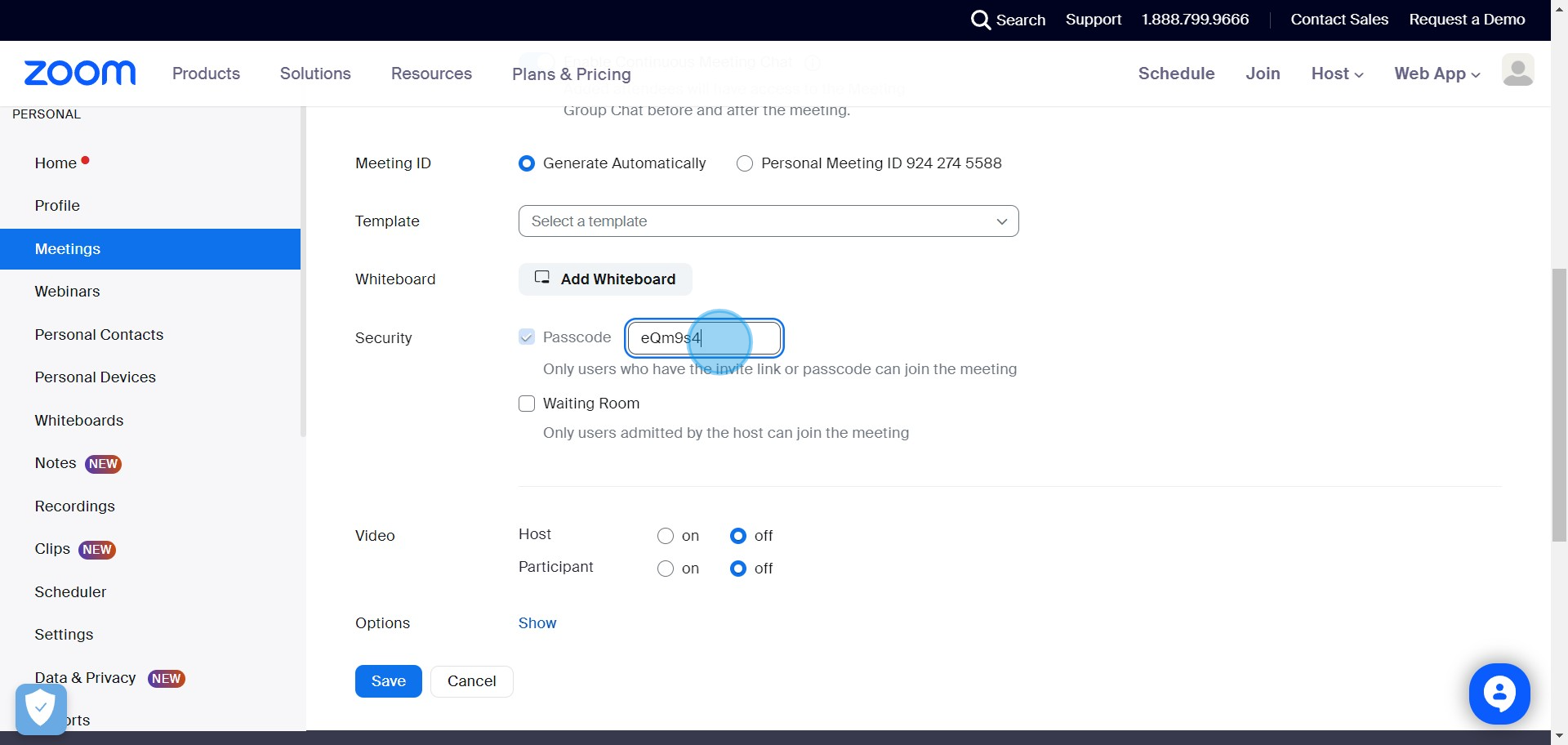
Task: Show the meeting Options
Action: click(x=537, y=623)
